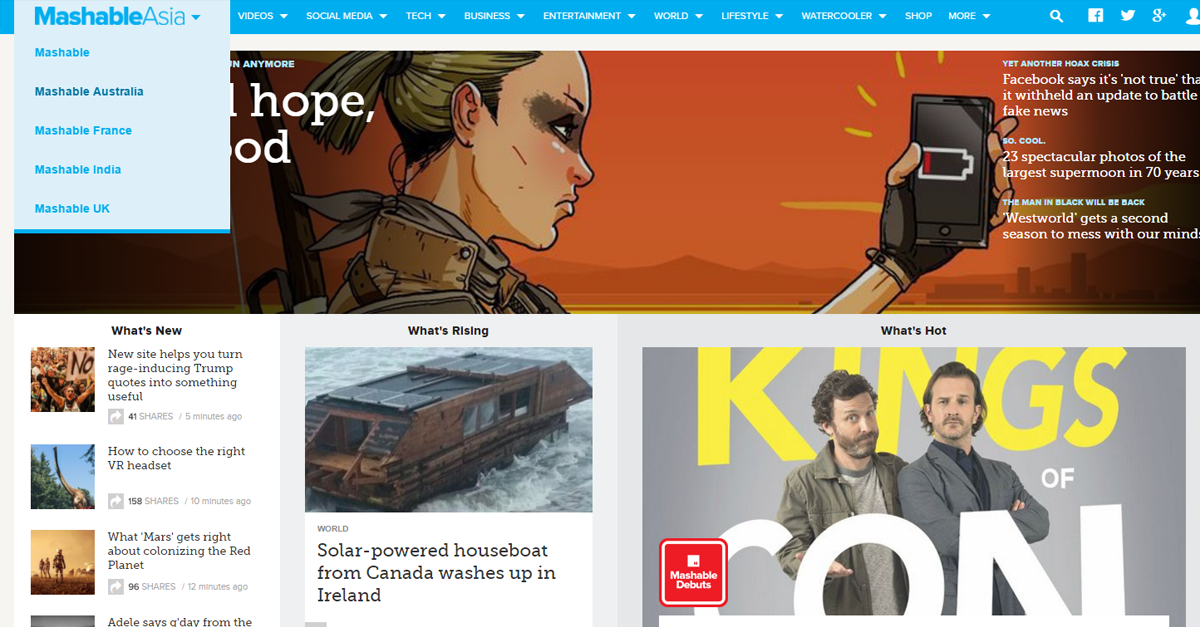Collapse the Mashable Asia edition dropdown
Viewport: 1200px width, 627px height.
pyautogui.click(x=117, y=16)
